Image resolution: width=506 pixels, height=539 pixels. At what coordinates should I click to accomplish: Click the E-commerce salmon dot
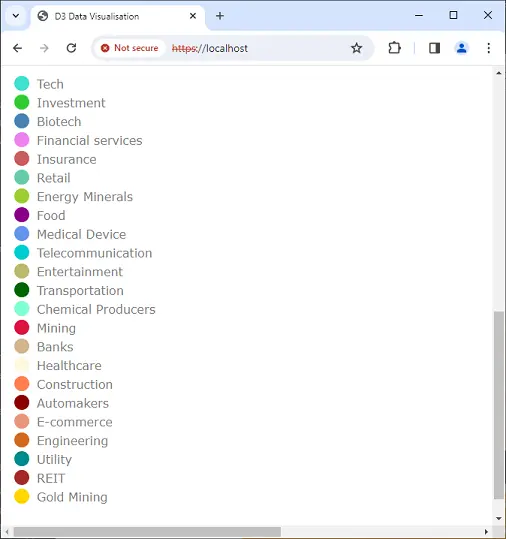22,422
